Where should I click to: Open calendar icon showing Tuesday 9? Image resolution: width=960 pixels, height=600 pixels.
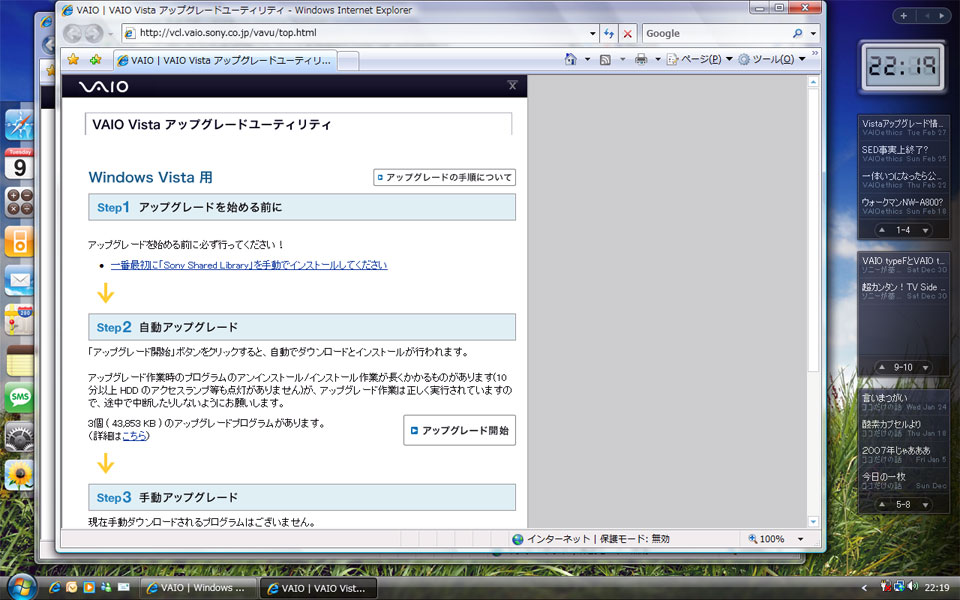coord(19,163)
